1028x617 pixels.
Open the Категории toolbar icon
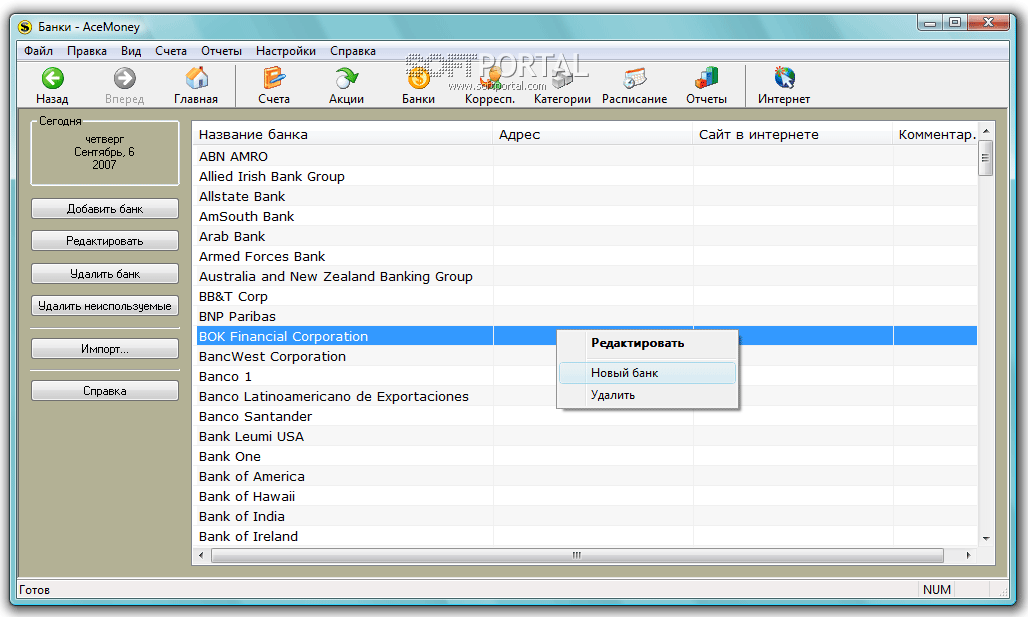coord(562,78)
